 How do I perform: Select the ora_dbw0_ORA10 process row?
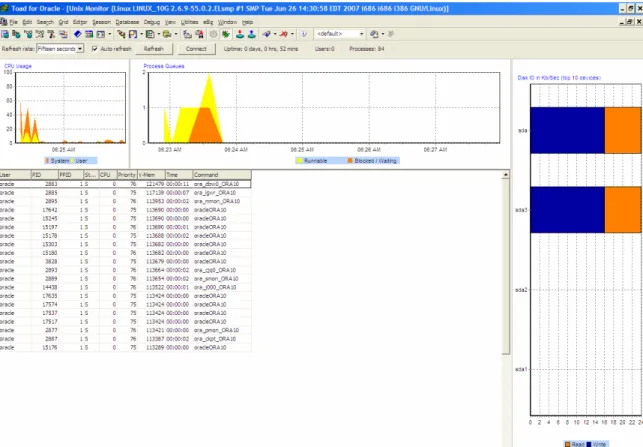pos(125,184)
